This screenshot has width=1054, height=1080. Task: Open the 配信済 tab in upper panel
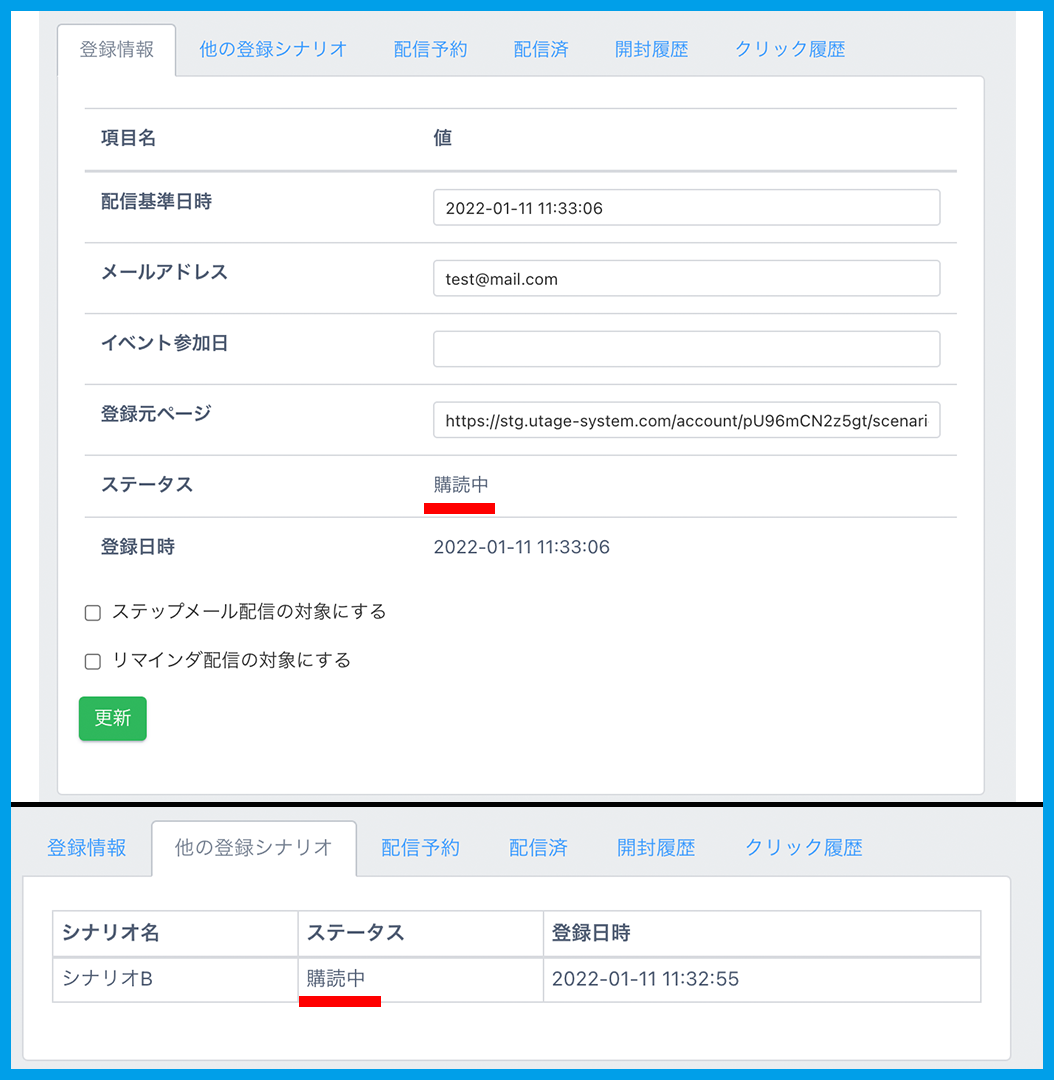pyautogui.click(x=541, y=49)
